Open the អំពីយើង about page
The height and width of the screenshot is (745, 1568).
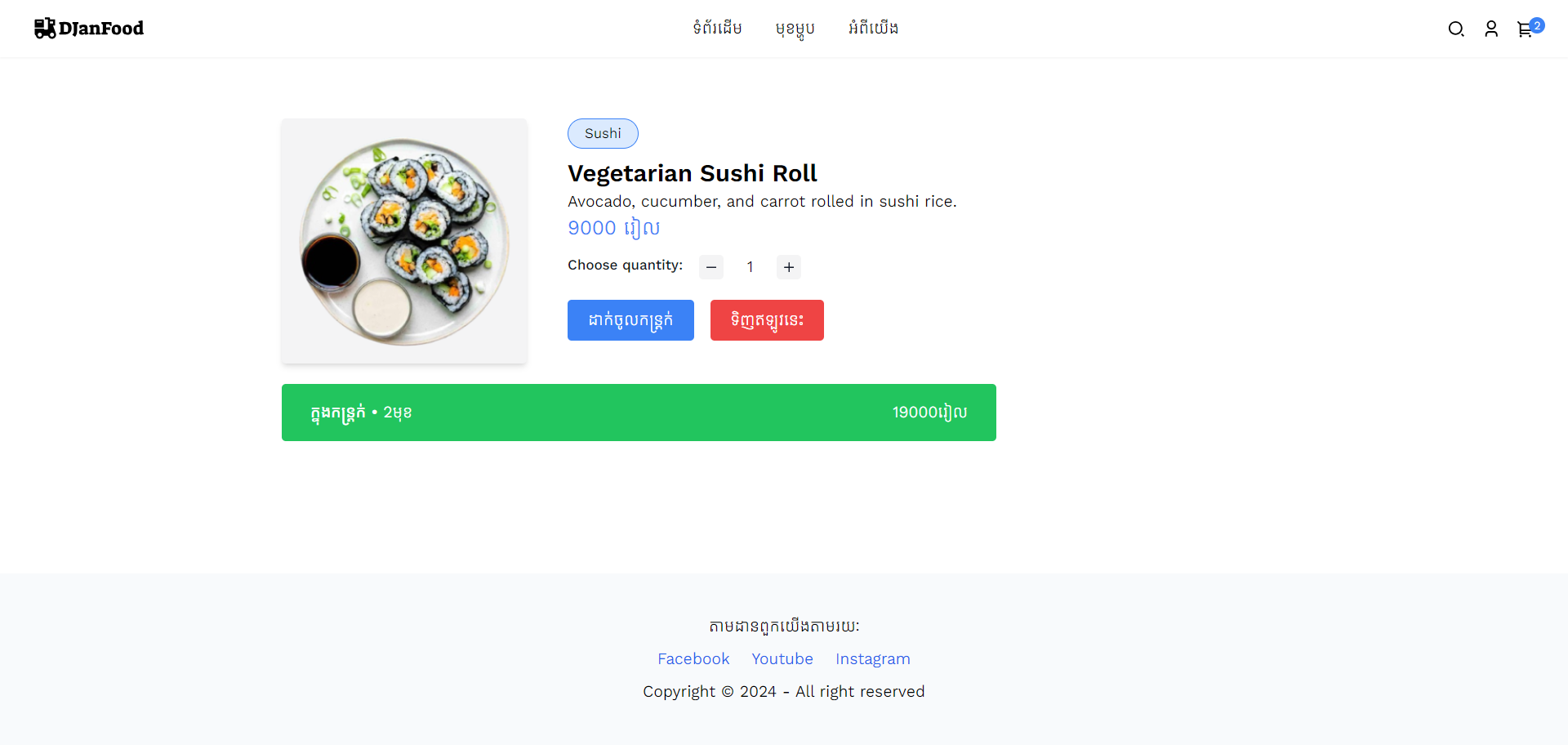pyautogui.click(x=873, y=29)
